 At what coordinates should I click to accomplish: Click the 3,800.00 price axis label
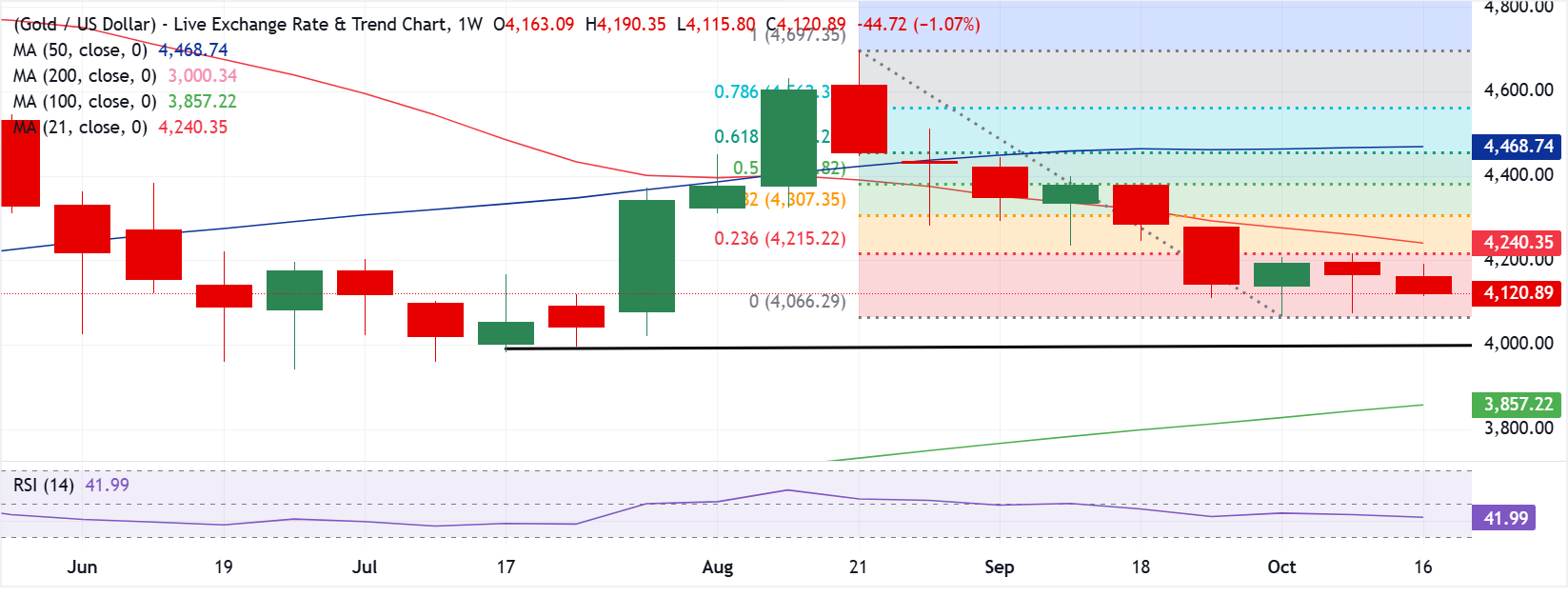coord(1518,428)
